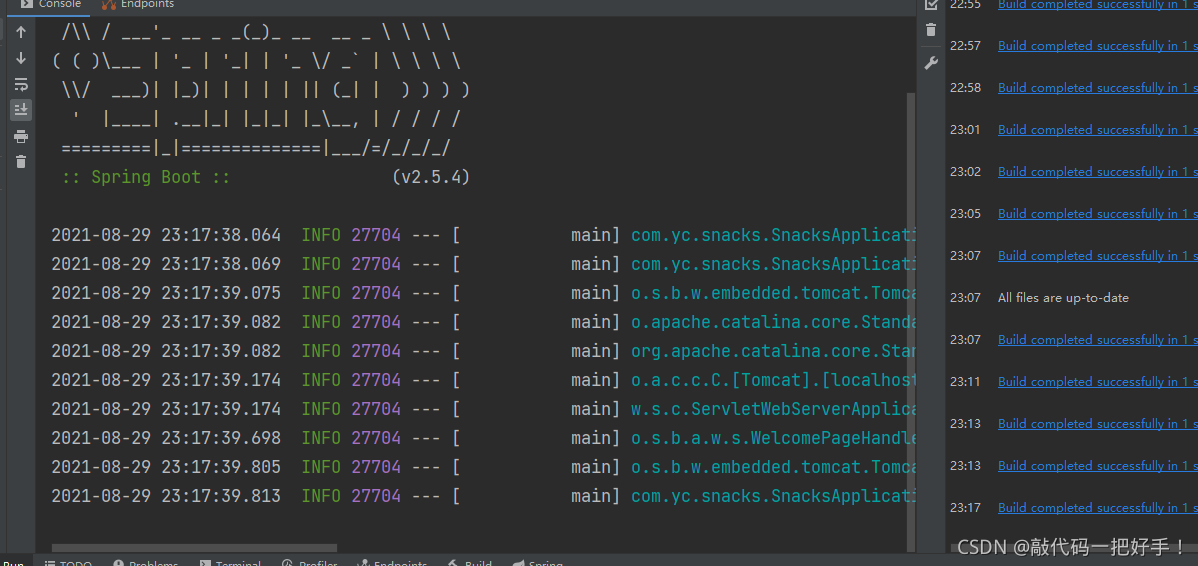Image resolution: width=1198 pixels, height=566 pixels.
Task: Click the 'o.apache.catalina.core.Standa' logger name
Action: point(773,322)
